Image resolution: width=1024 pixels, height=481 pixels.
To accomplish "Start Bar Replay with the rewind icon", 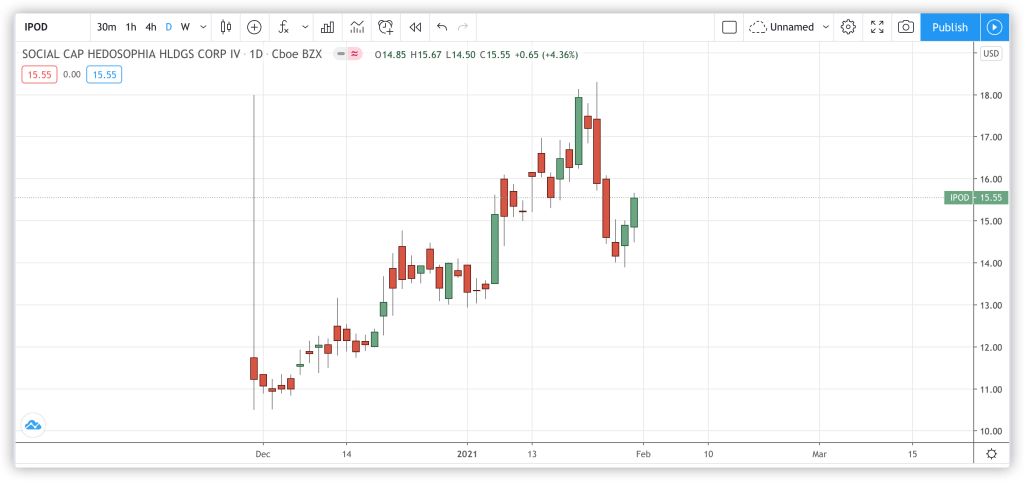I will 415,27.
